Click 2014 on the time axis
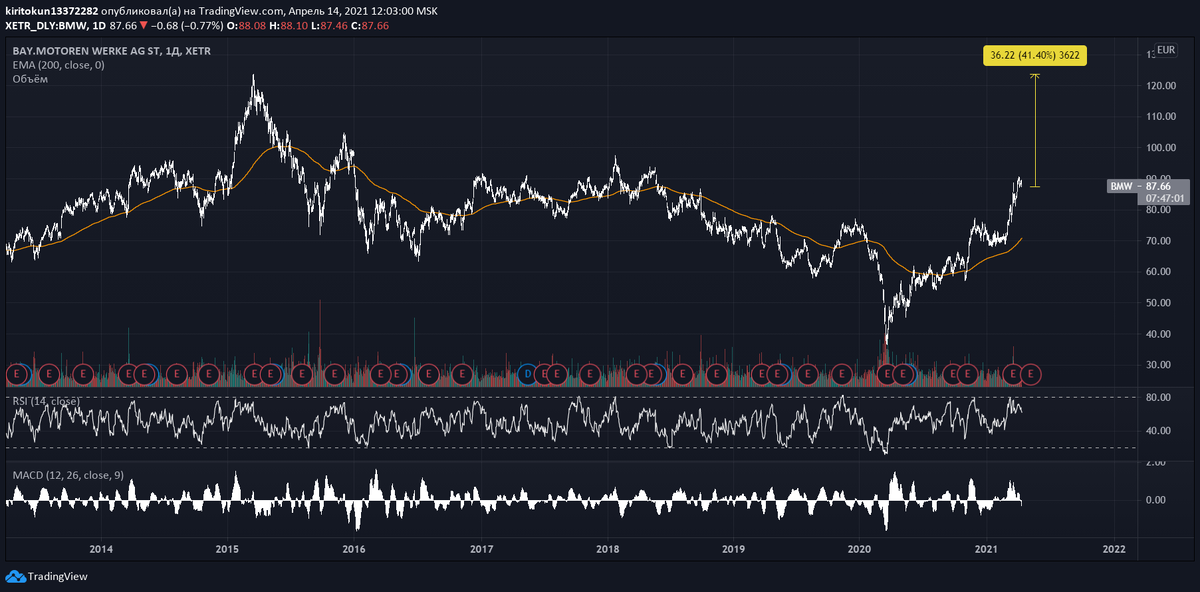This screenshot has height=592, width=1200. click(100, 549)
